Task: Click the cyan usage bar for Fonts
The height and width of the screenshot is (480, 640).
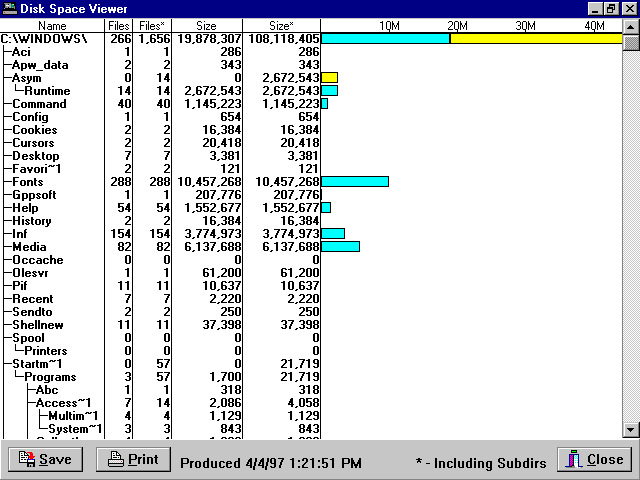Action: (x=355, y=182)
